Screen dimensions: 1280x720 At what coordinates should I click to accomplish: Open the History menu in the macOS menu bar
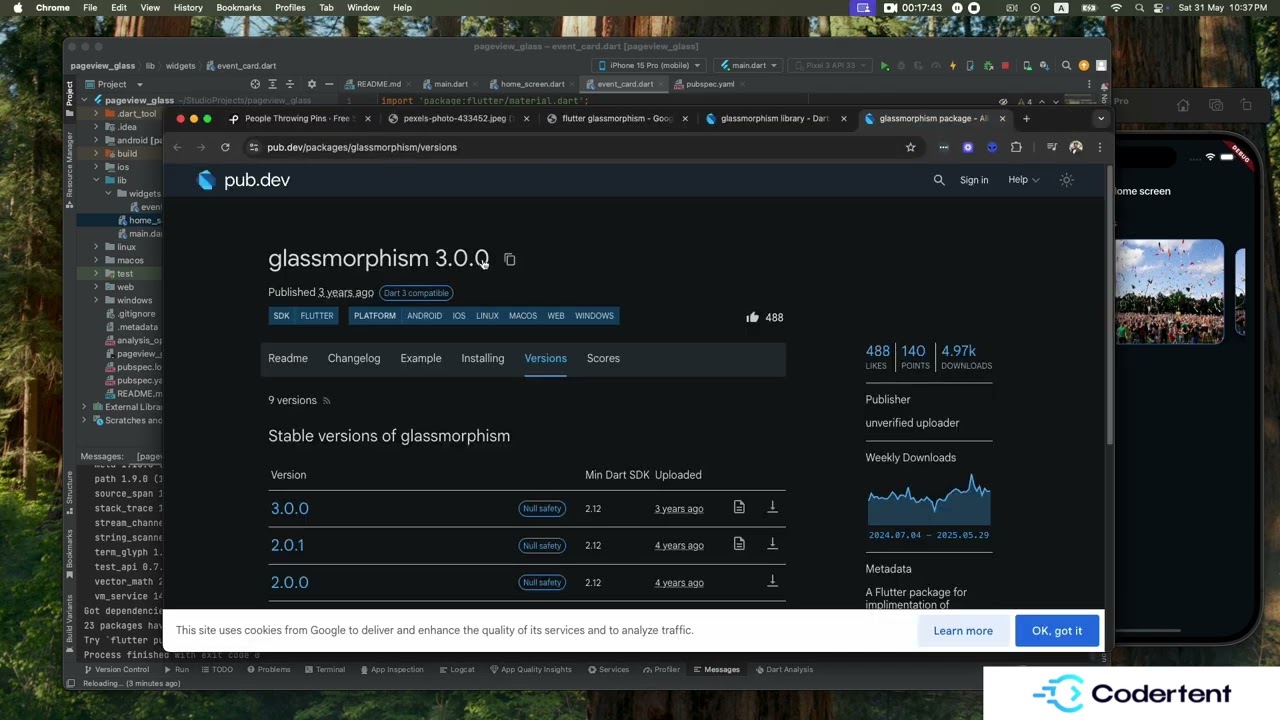pos(188,8)
